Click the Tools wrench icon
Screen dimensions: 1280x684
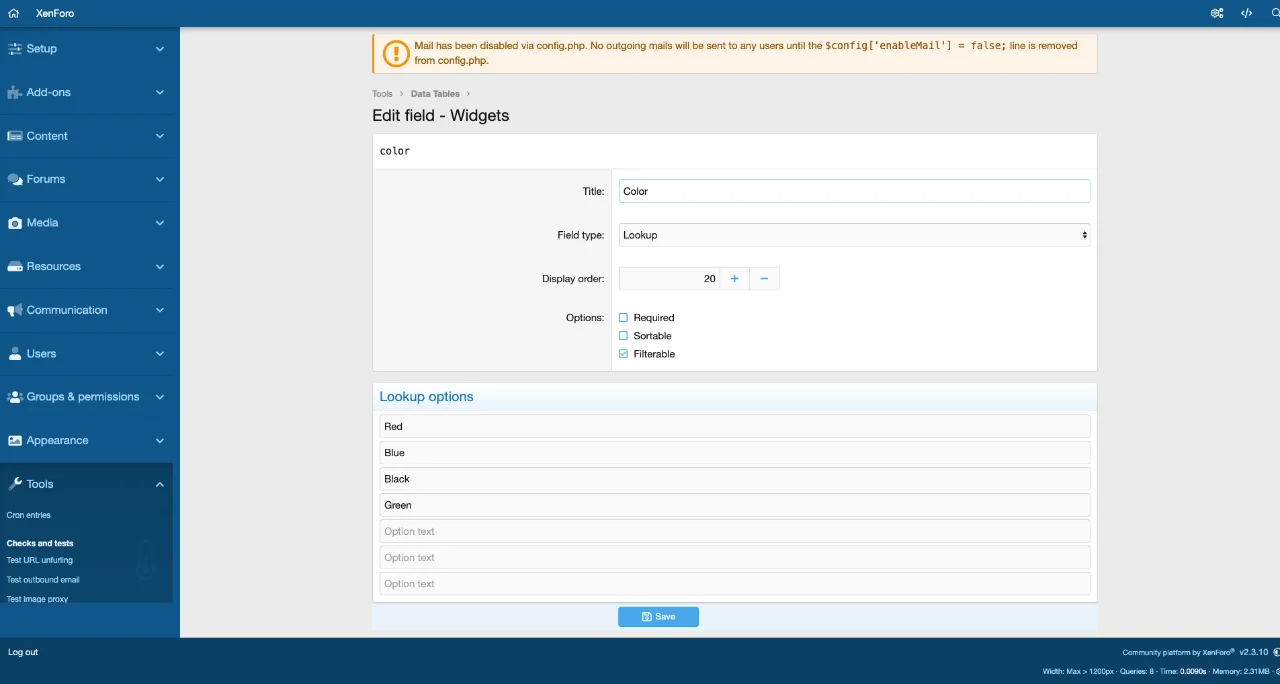(15, 484)
